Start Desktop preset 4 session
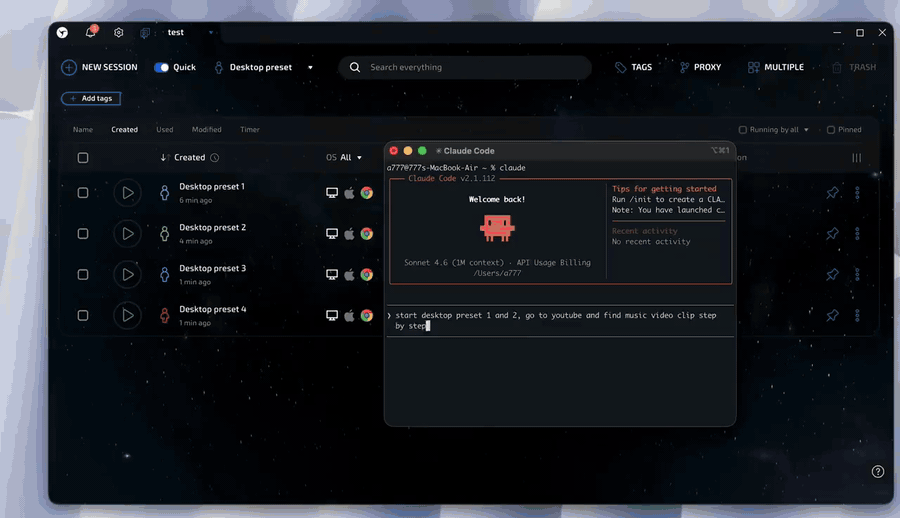Viewport: 900px width, 518px height. pyautogui.click(x=127, y=315)
